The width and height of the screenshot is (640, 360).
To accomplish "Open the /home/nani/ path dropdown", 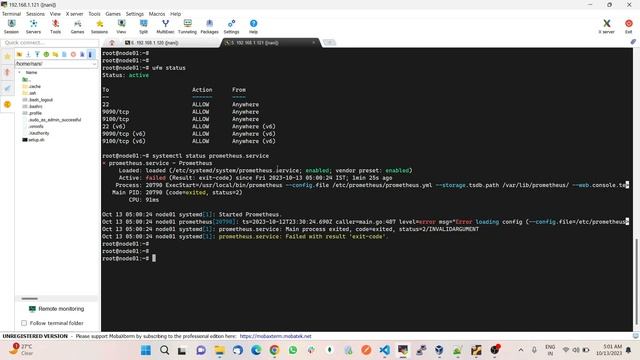I will pos(94,64).
